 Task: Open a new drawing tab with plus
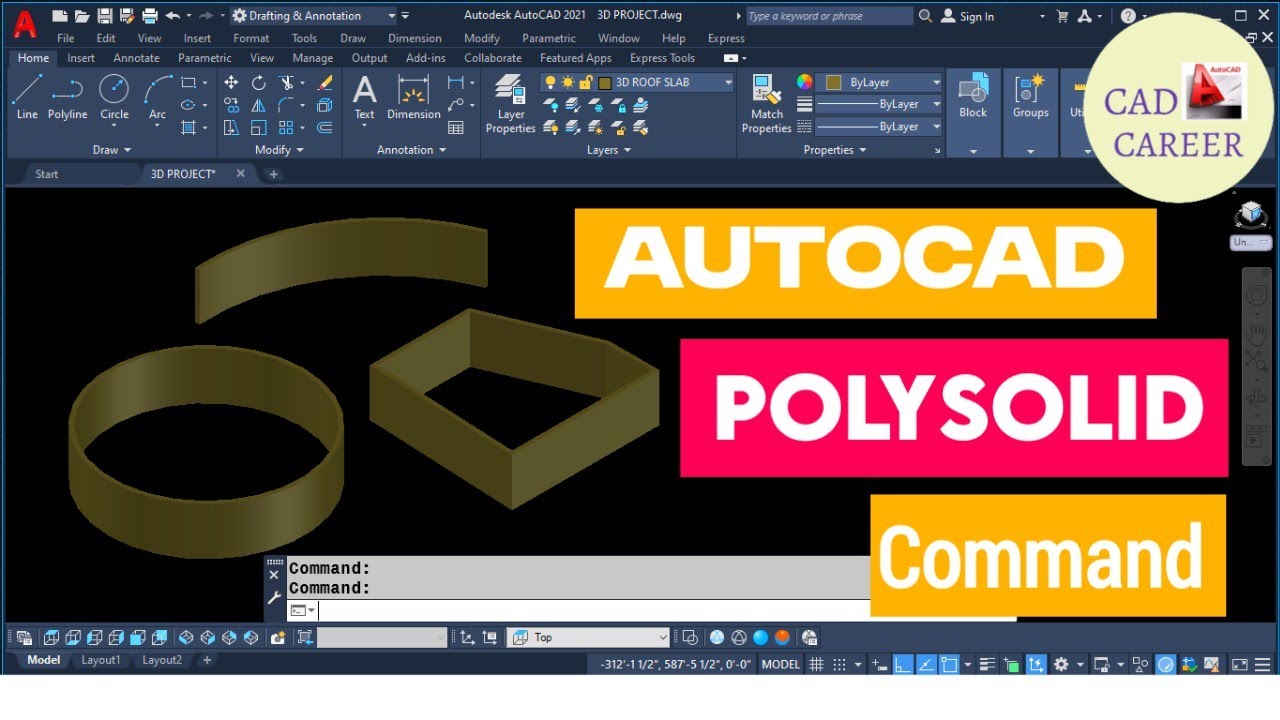click(274, 174)
